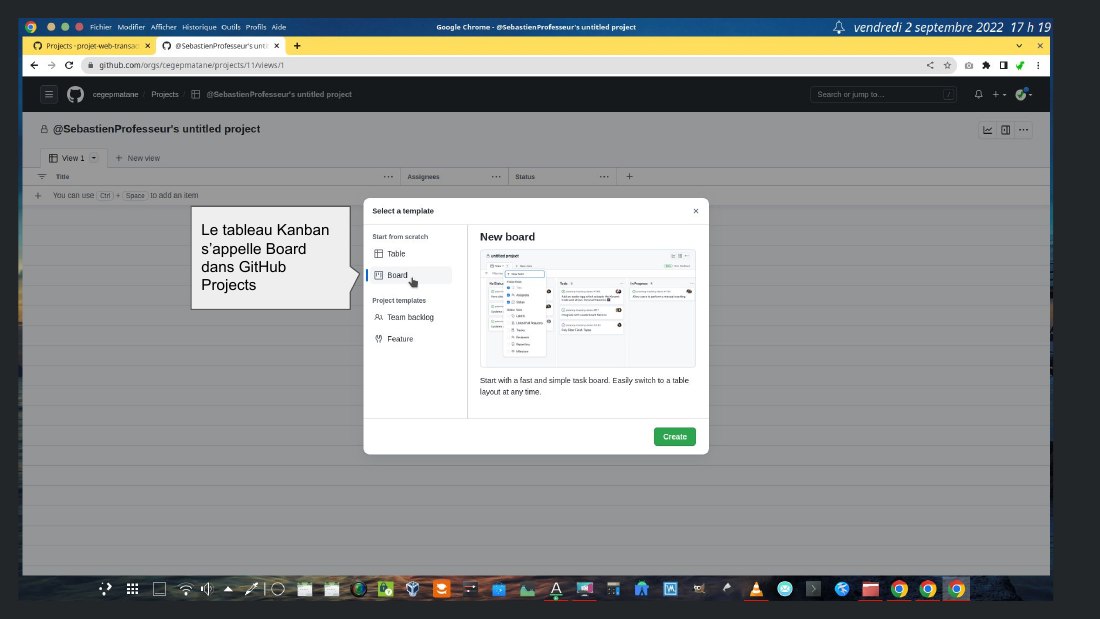Open Status column options menu
Viewport: 1100px width, 619px height.
(x=604, y=177)
